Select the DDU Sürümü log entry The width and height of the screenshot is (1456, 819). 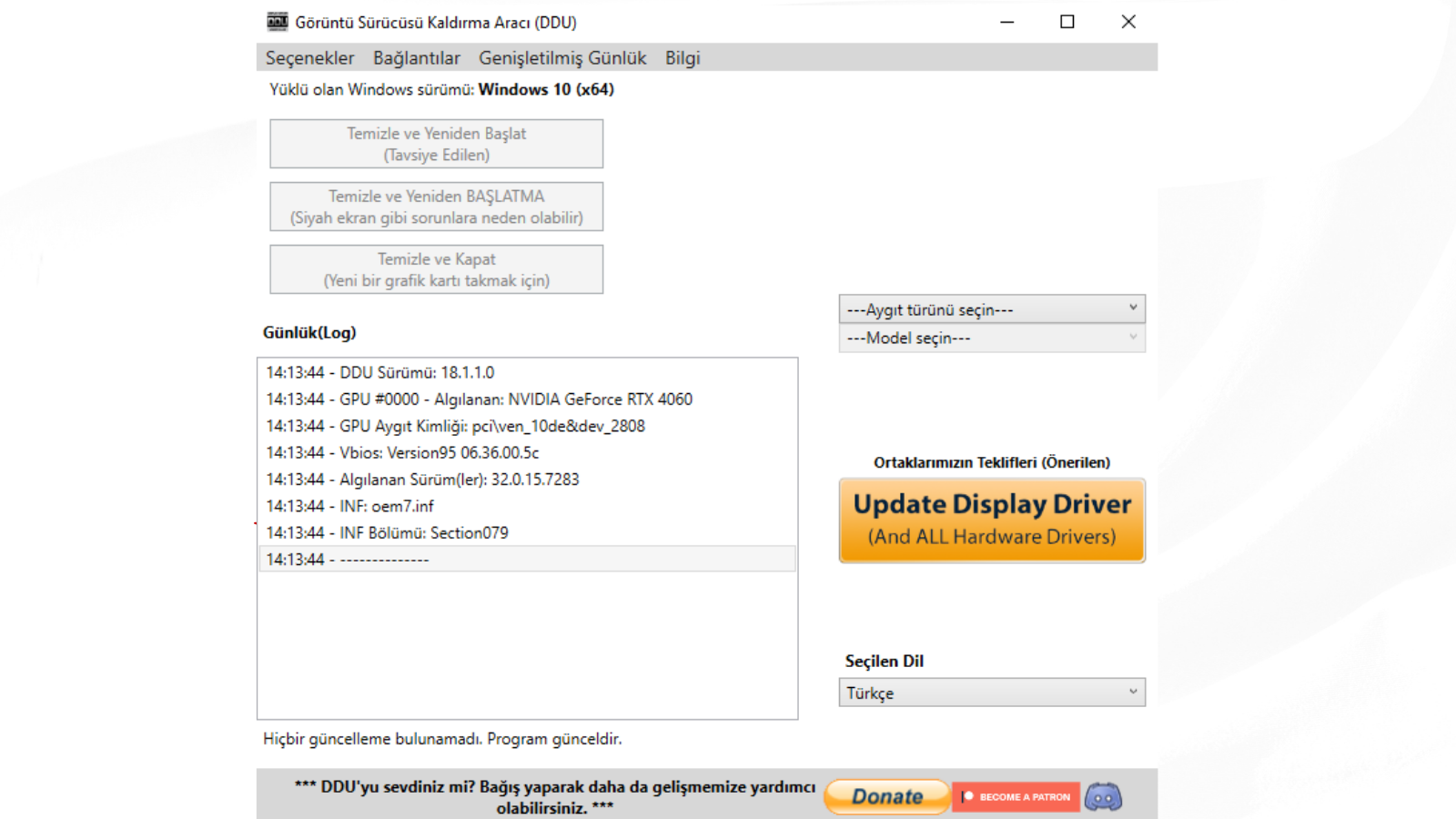pos(380,373)
